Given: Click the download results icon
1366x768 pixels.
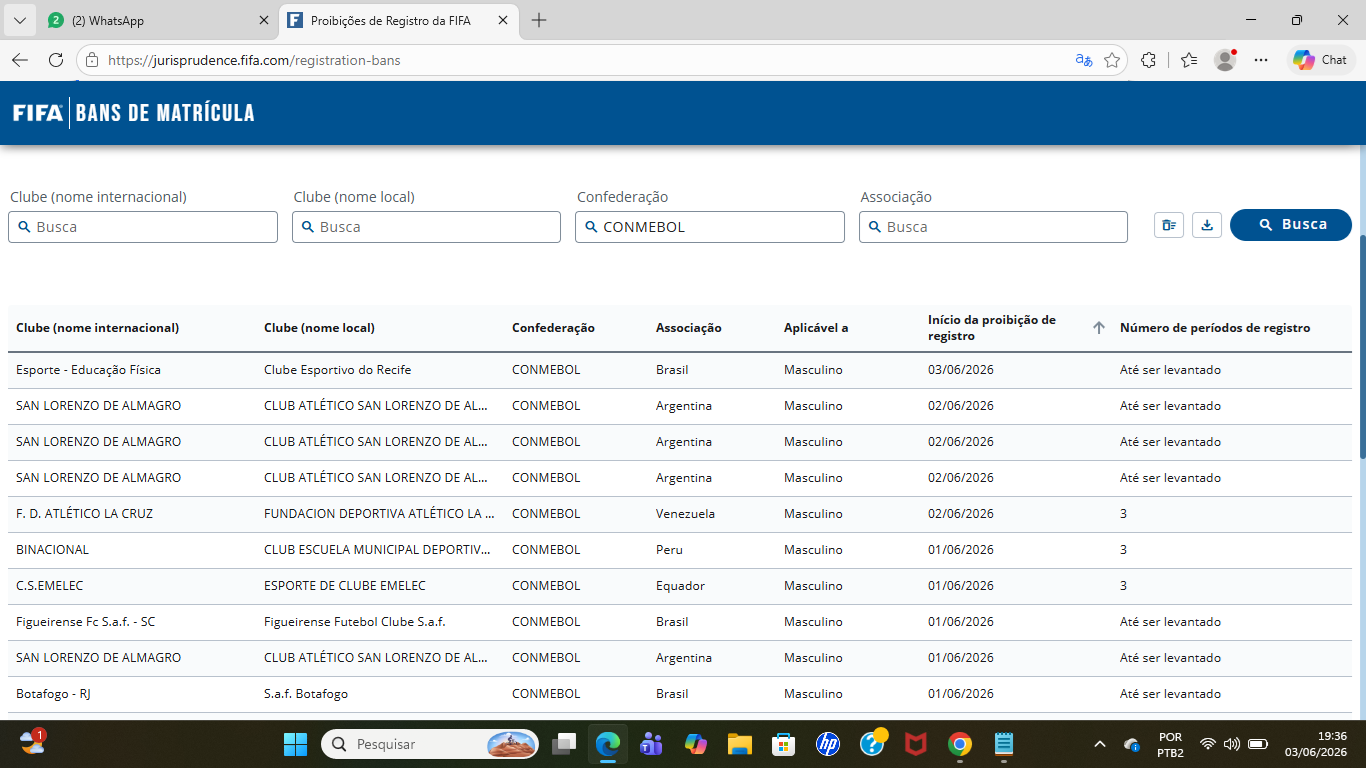Looking at the screenshot, I should click(x=1207, y=225).
